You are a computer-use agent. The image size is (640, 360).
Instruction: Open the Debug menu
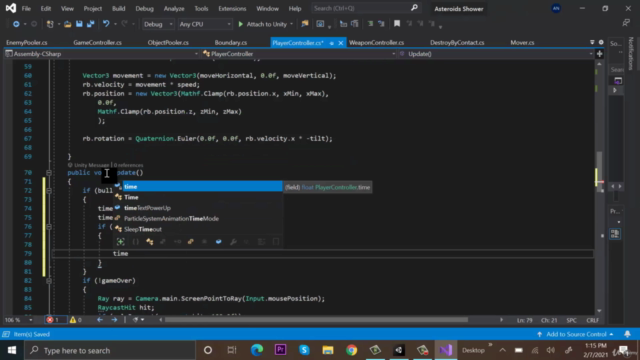pos(144,8)
